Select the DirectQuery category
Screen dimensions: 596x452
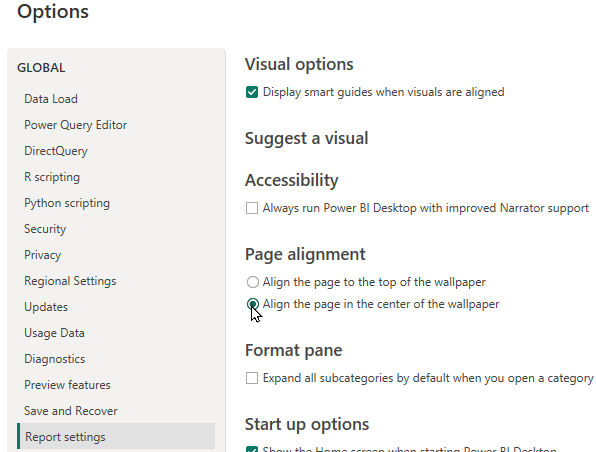tap(55, 151)
